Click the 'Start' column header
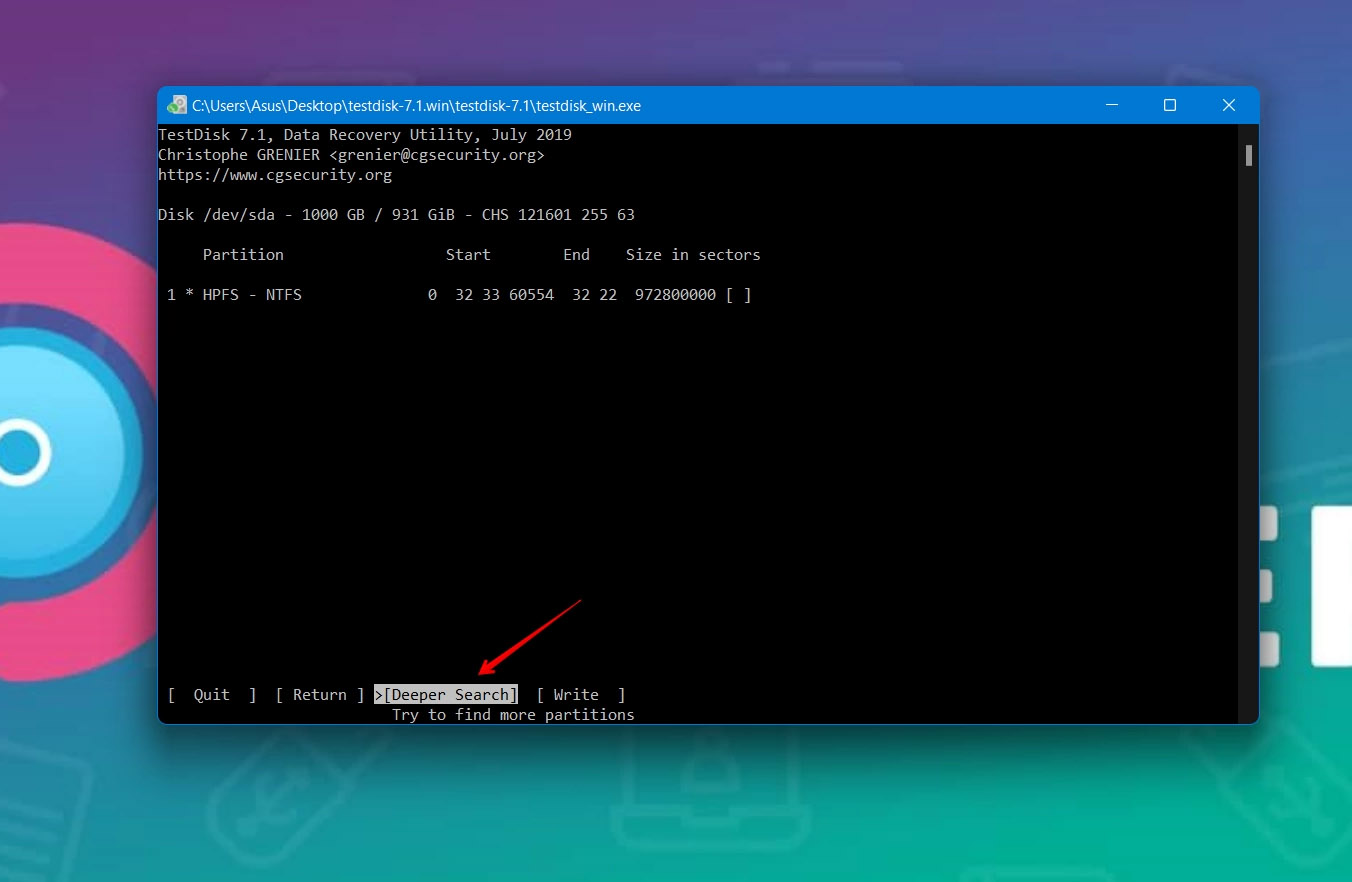The height and width of the screenshot is (882, 1352). click(x=468, y=255)
